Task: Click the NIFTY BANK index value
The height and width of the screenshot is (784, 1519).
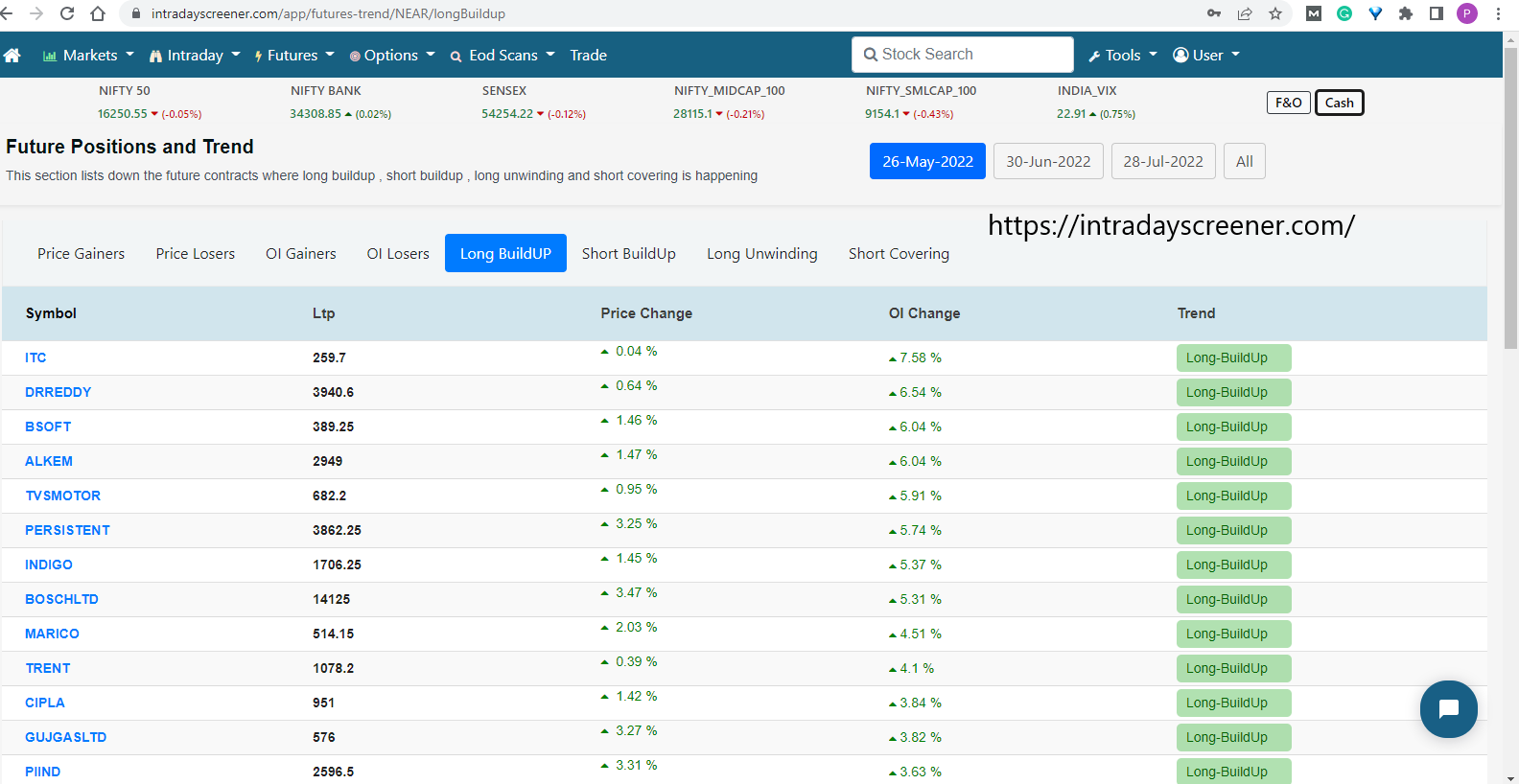Action: tap(315, 113)
